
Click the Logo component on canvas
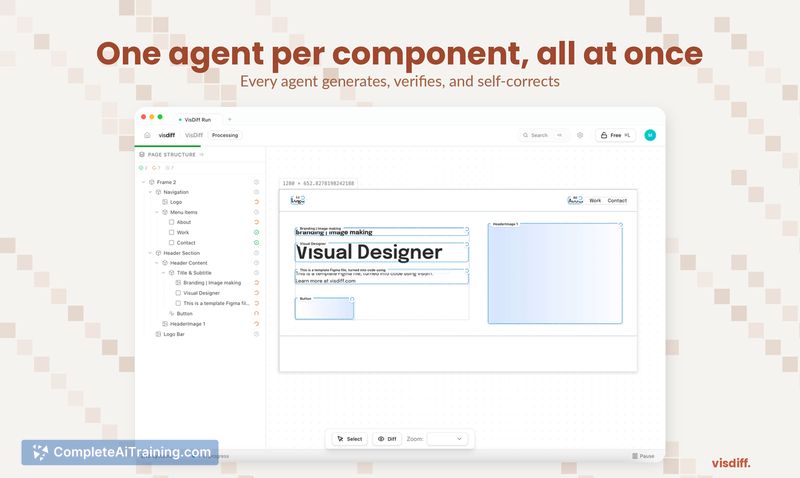pyautogui.click(x=297, y=200)
